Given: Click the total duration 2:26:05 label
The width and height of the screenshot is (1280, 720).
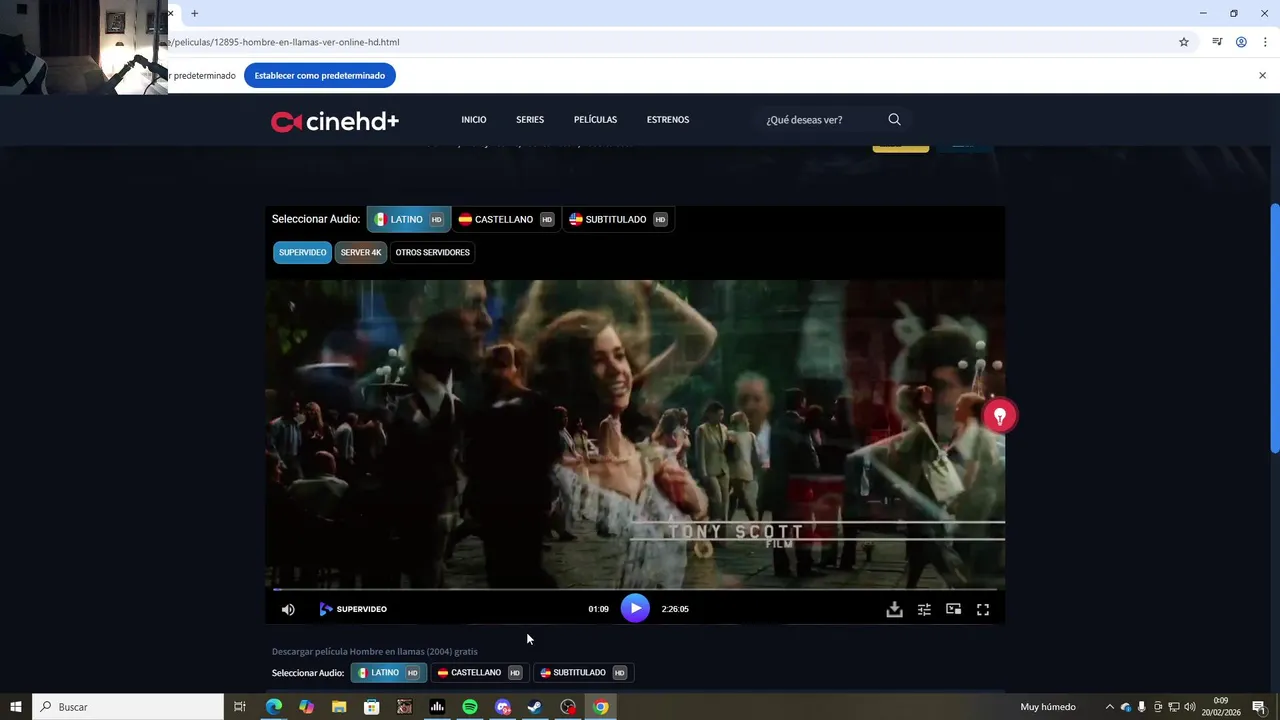Looking at the screenshot, I should (x=675, y=609).
